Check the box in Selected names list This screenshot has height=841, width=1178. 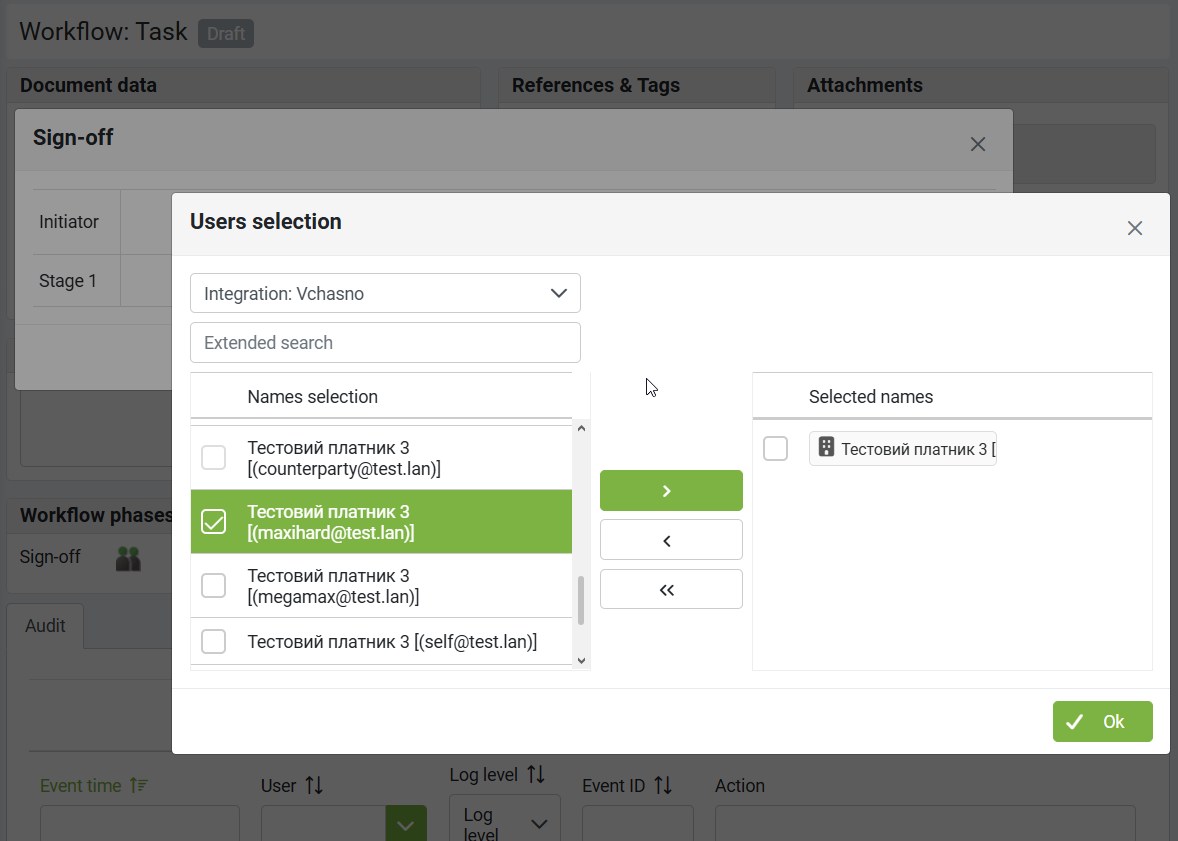click(775, 449)
